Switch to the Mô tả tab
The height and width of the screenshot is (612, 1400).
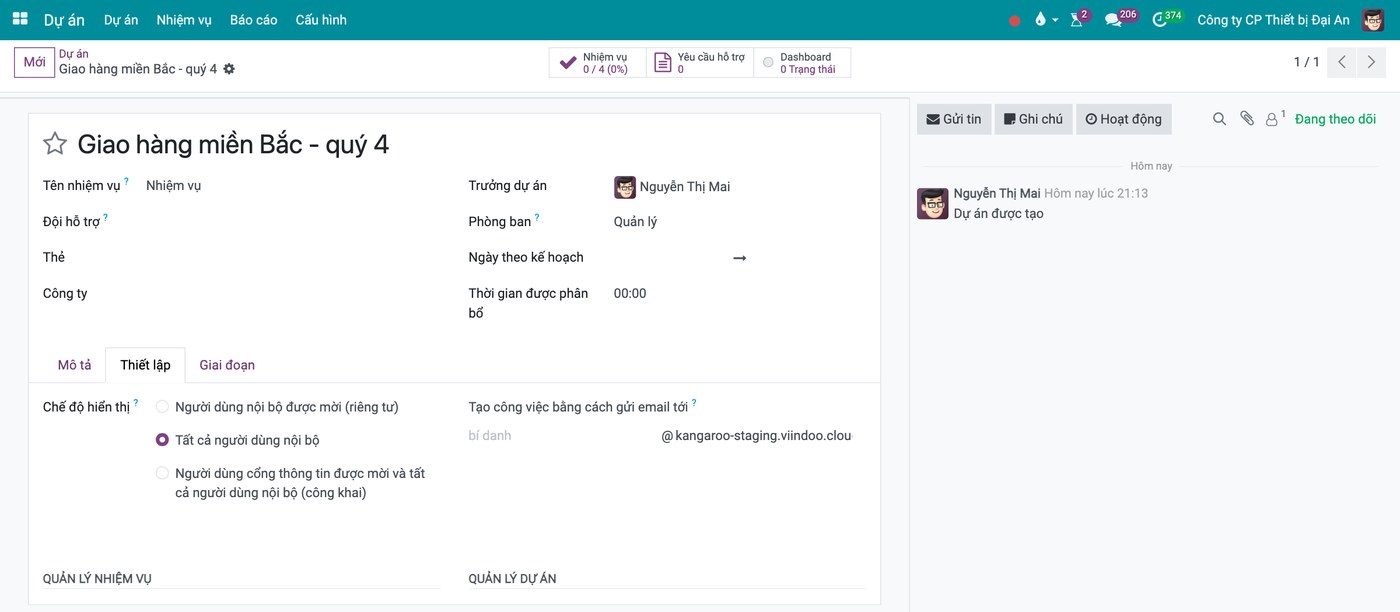coord(74,365)
